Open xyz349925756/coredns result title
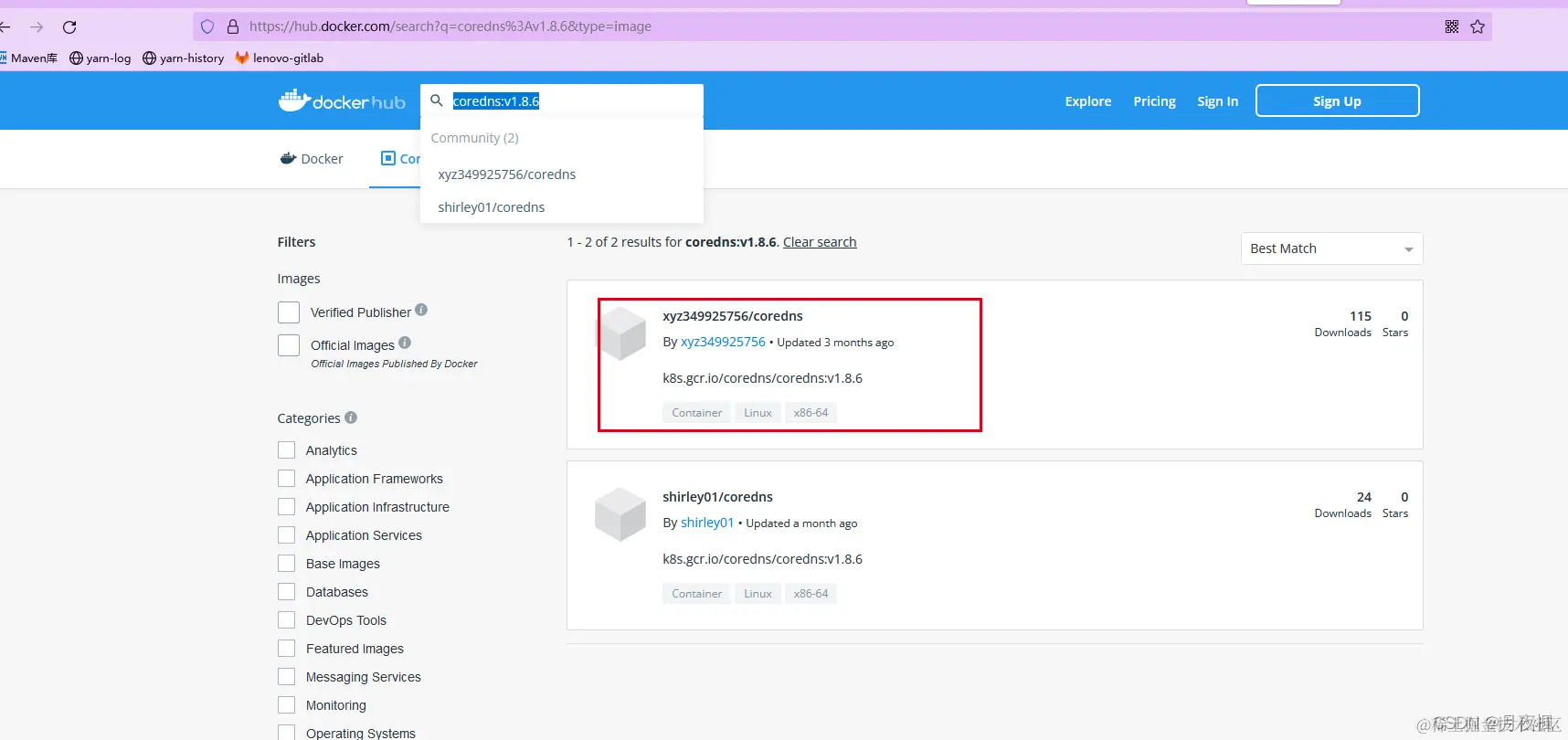This screenshot has height=740, width=1568. pos(733,316)
